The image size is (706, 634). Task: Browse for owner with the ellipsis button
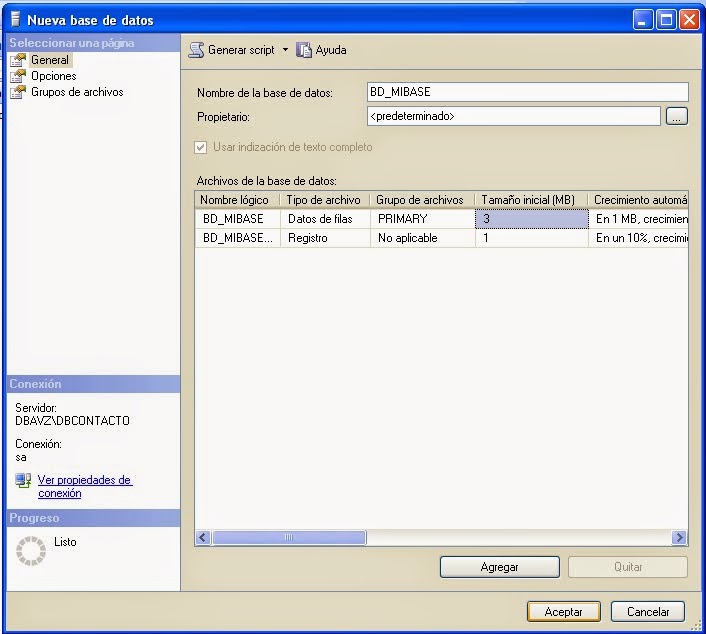[x=676, y=116]
